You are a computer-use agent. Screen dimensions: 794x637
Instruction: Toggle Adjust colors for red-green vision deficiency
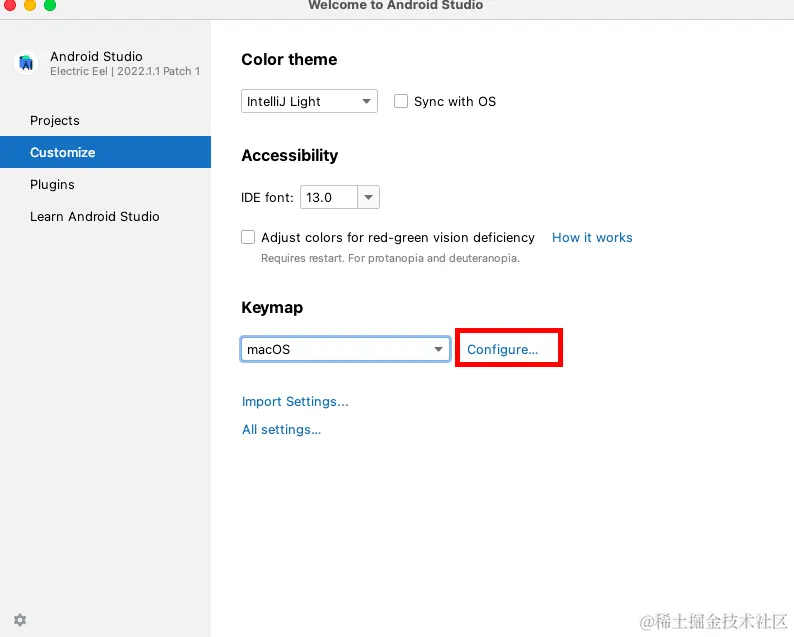[x=248, y=237]
